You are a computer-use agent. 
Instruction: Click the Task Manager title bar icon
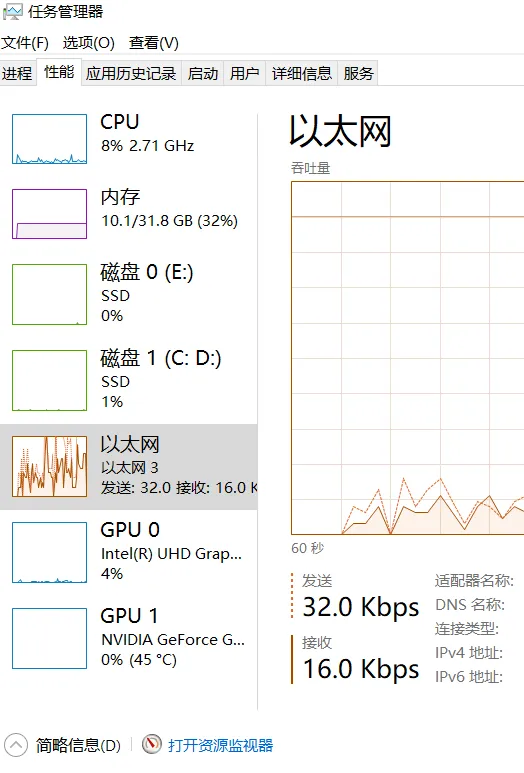coord(12,12)
